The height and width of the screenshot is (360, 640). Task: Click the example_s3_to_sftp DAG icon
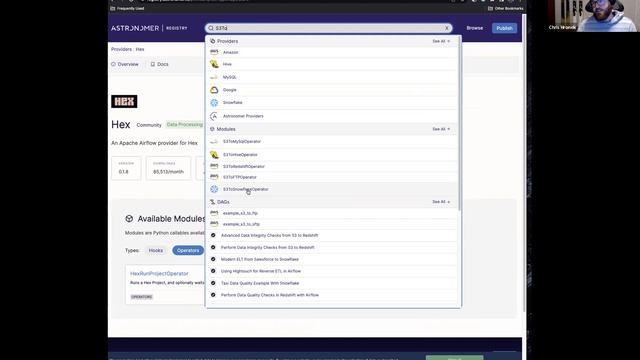click(x=214, y=224)
